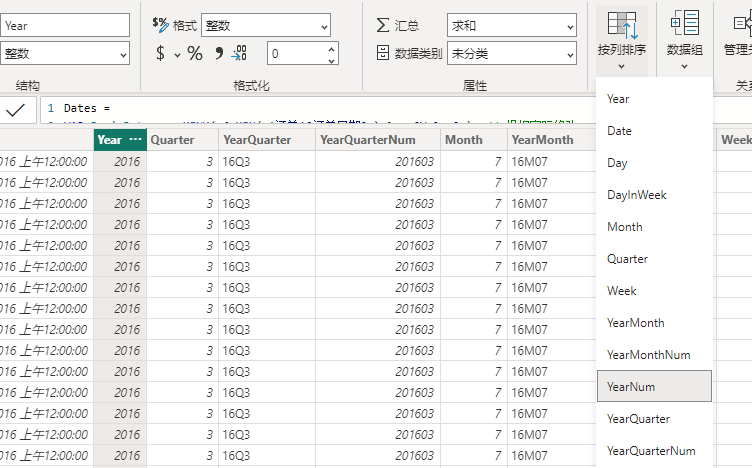752x468 pixels.
Task: Select the Month column header
Action: click(474, 140)
